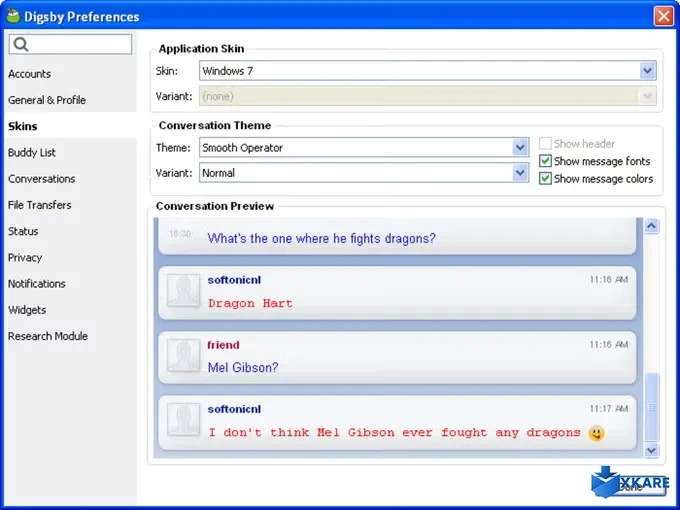
Task: Click the sender name "friend"
Action: (223, 345)
